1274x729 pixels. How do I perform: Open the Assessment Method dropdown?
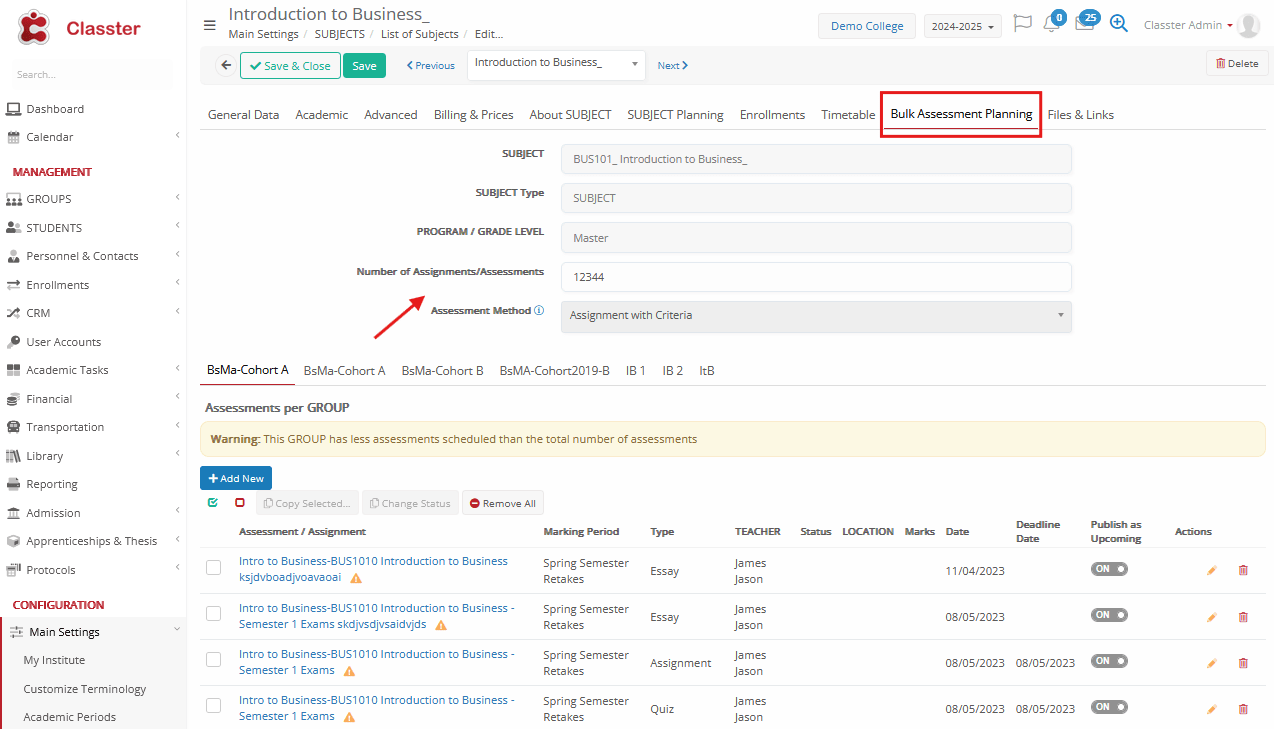click(x=815, y=316)
